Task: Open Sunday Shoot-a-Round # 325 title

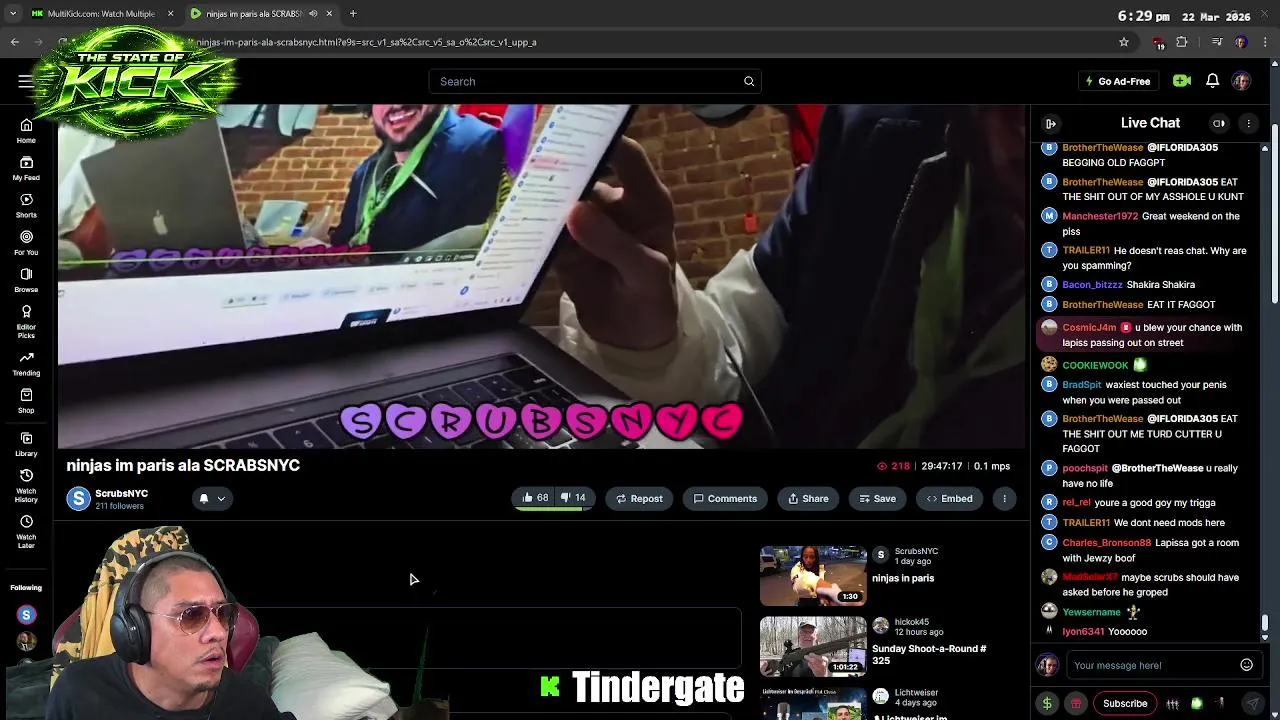Action: click(x=929, y=654)
